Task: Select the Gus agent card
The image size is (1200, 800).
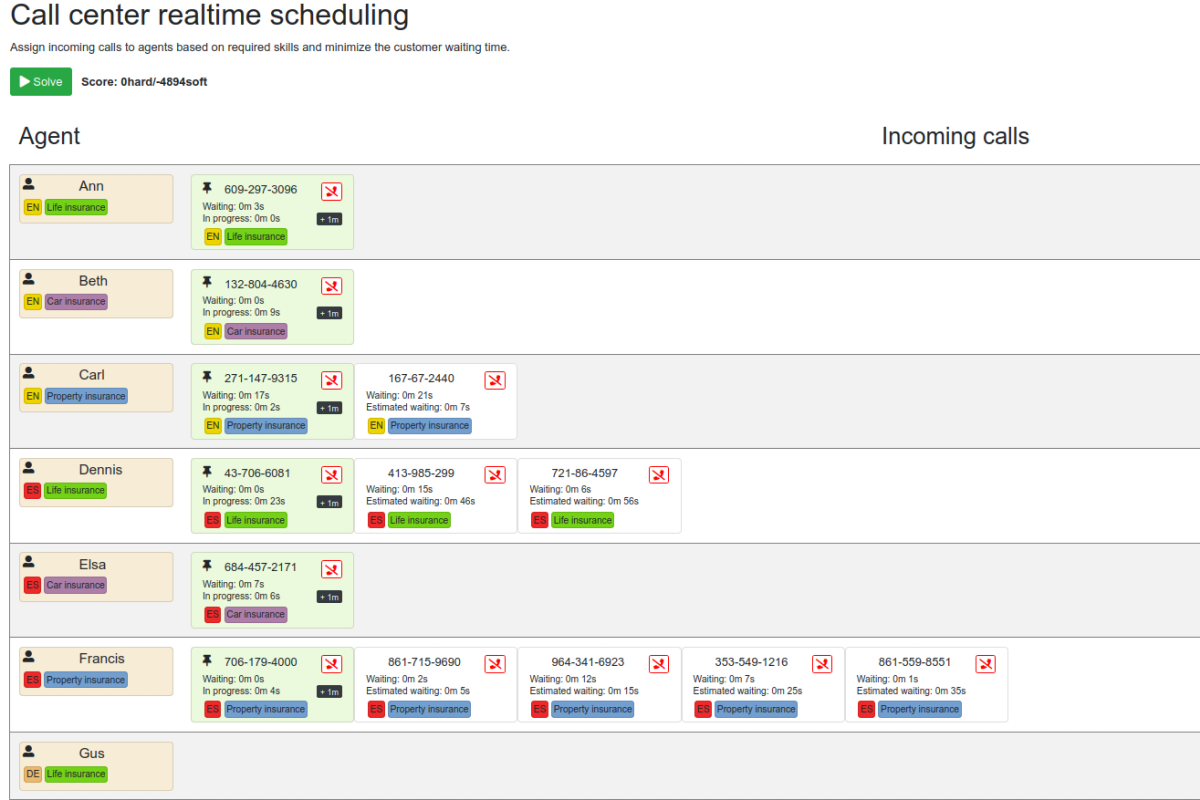Action: tap(96, 765)
